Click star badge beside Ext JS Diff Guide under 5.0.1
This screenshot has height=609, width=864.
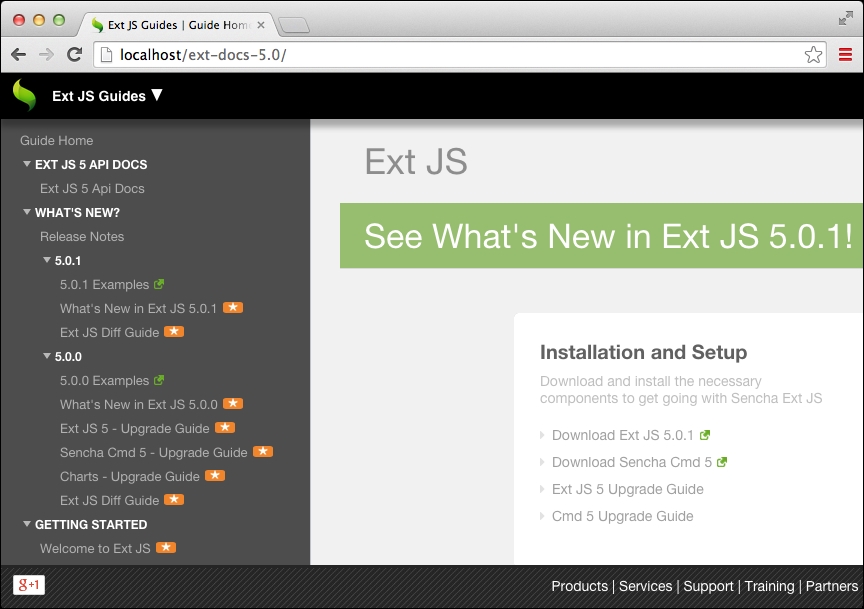(x=174, y=331)
